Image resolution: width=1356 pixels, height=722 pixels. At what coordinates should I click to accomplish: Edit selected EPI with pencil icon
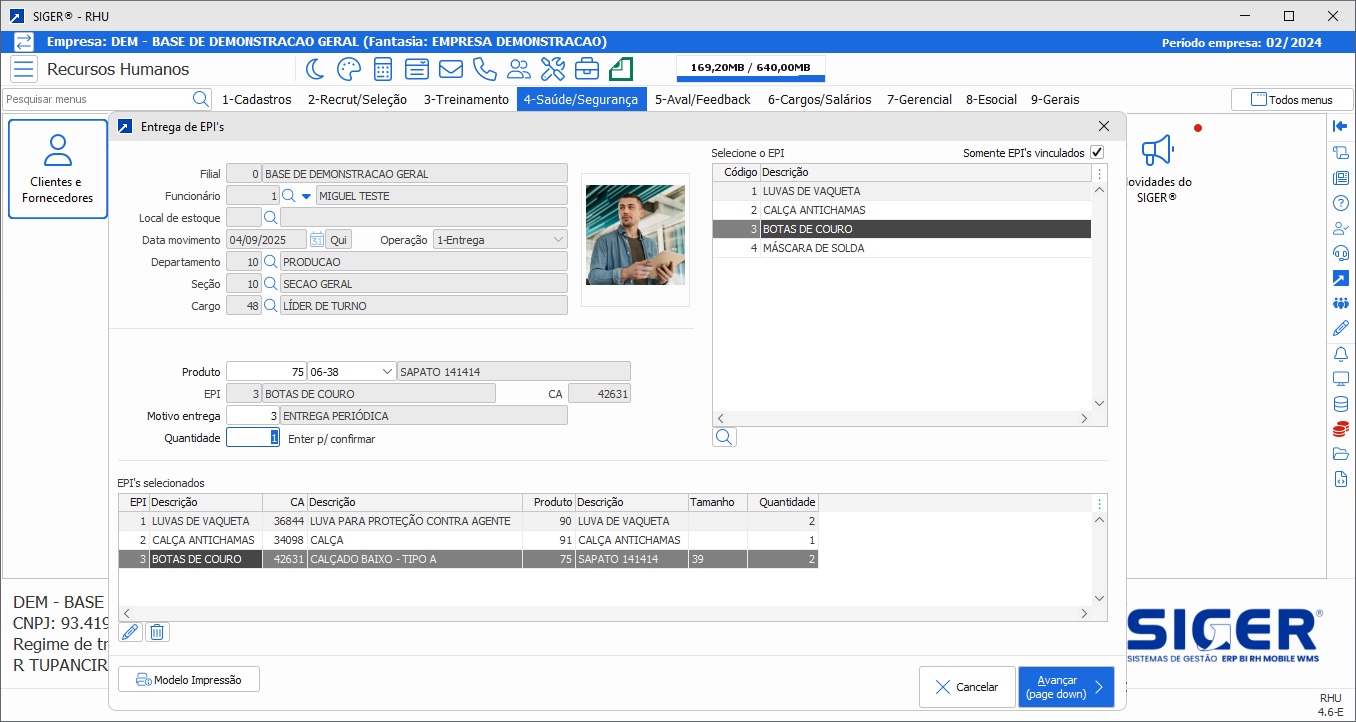tap(130, 632)
